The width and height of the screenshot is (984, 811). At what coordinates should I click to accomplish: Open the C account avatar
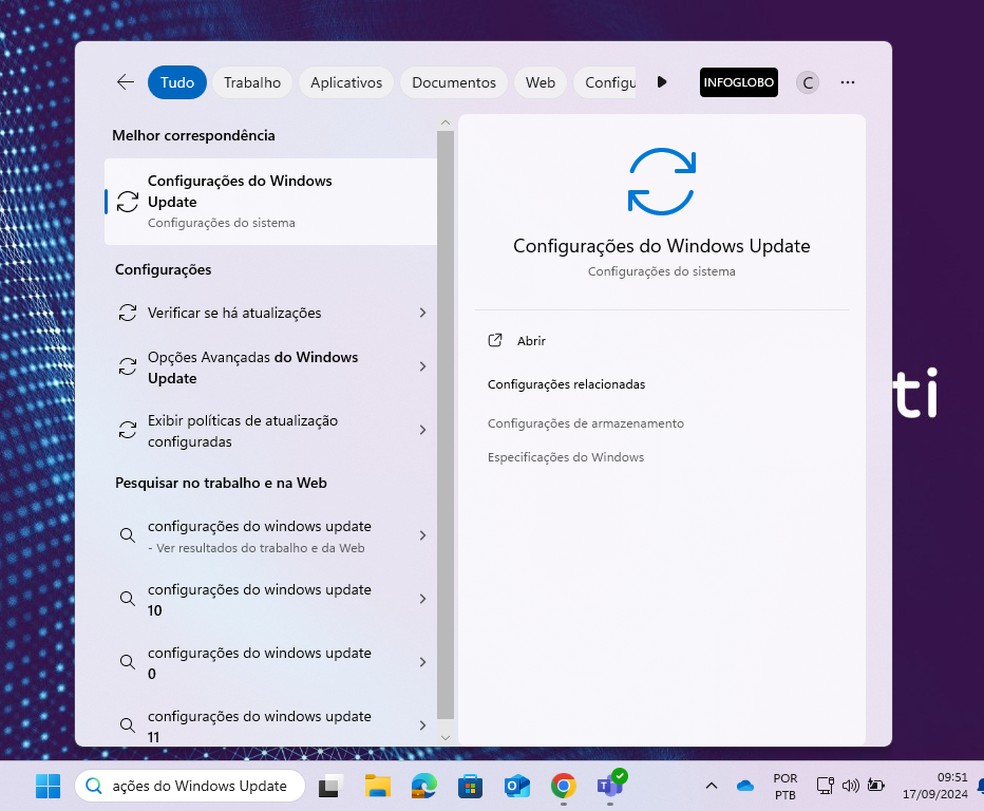point(808,82)
